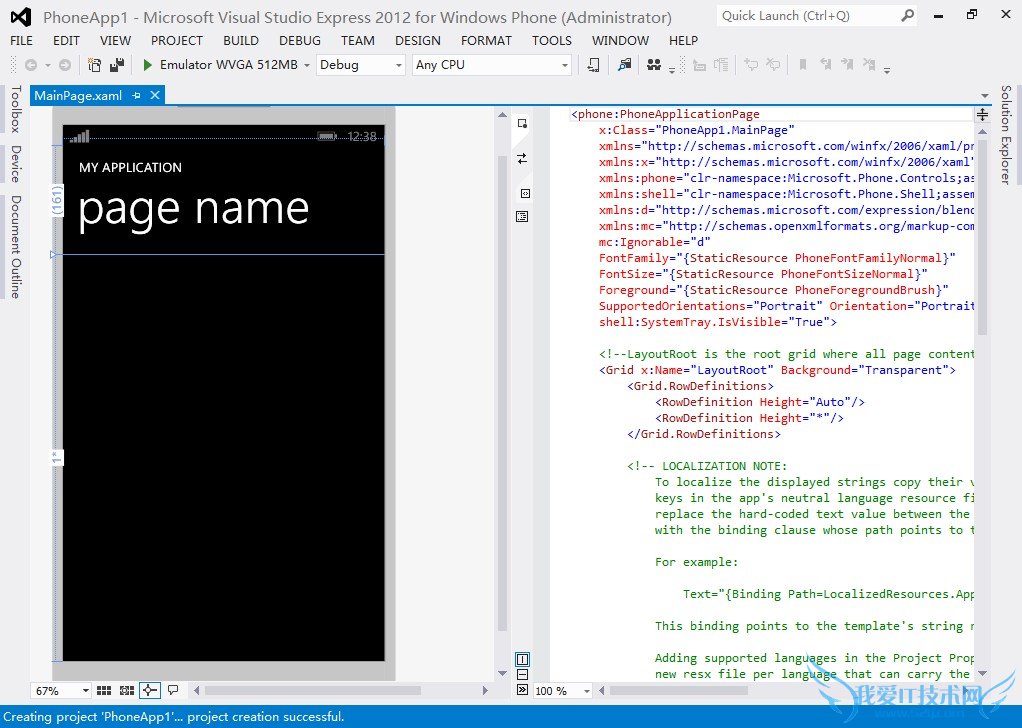Toggle snap to snaplines button

150,690
